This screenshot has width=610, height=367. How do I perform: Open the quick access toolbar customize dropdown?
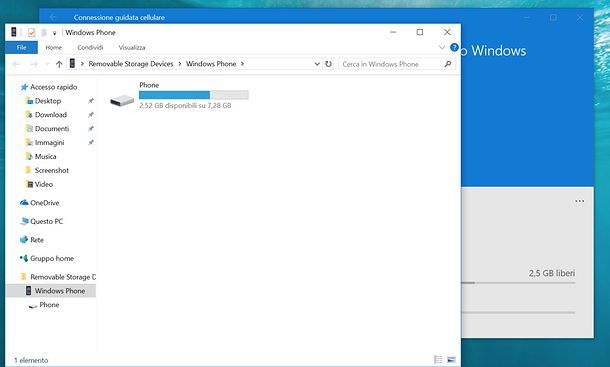point(54,33)
